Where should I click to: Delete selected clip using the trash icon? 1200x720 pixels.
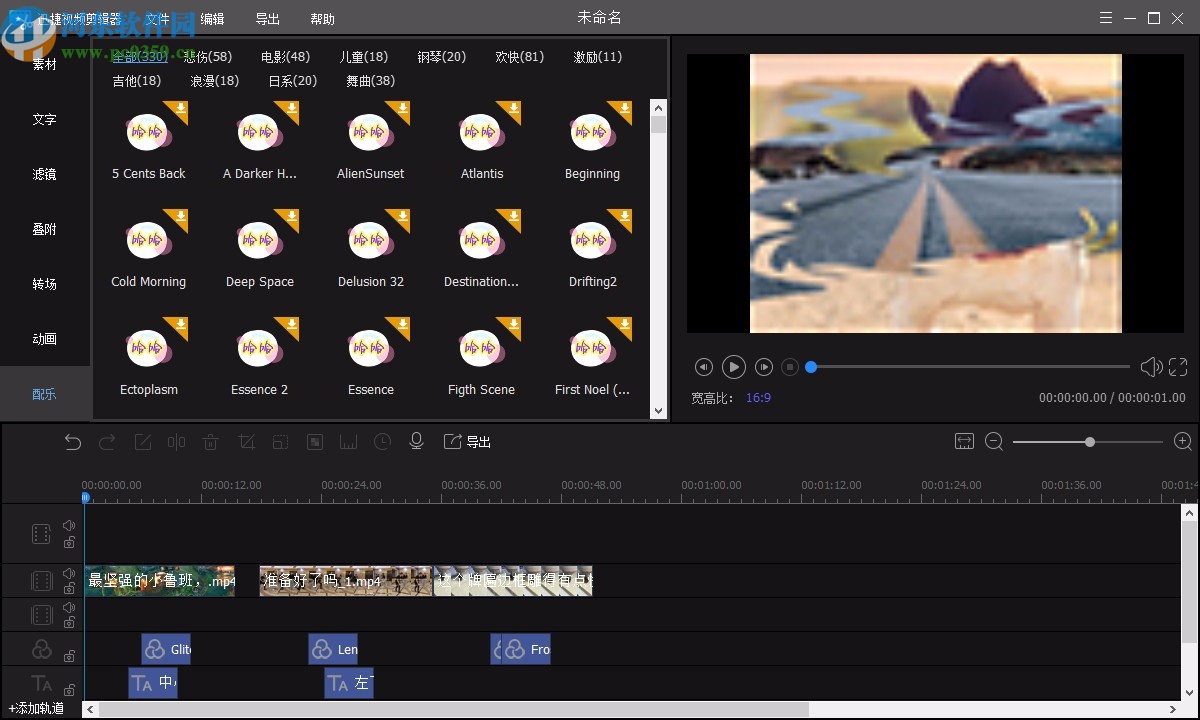[210, 441]
